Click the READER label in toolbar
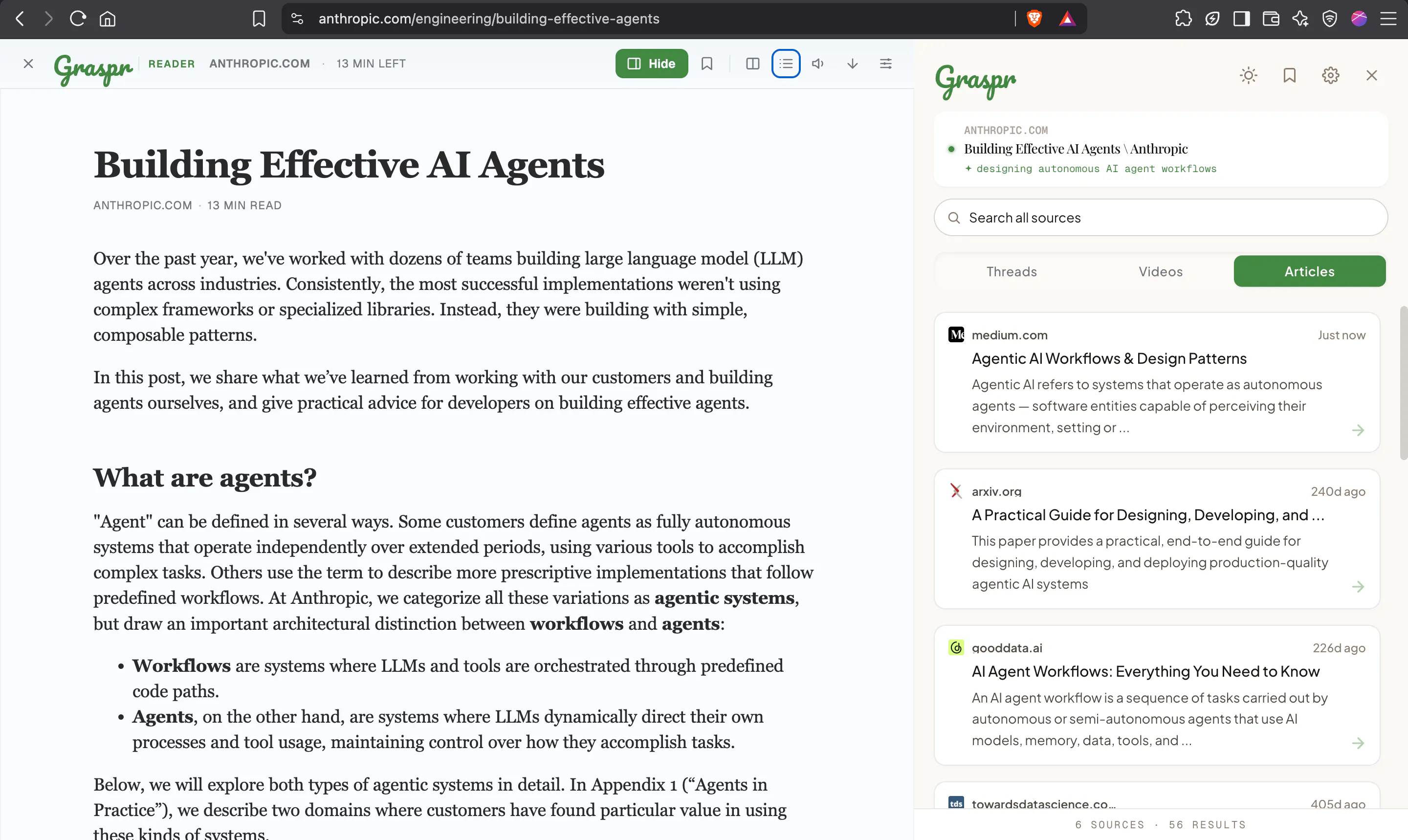The height and width of the screenshot is (840, 1408). (x=172, y=64)
